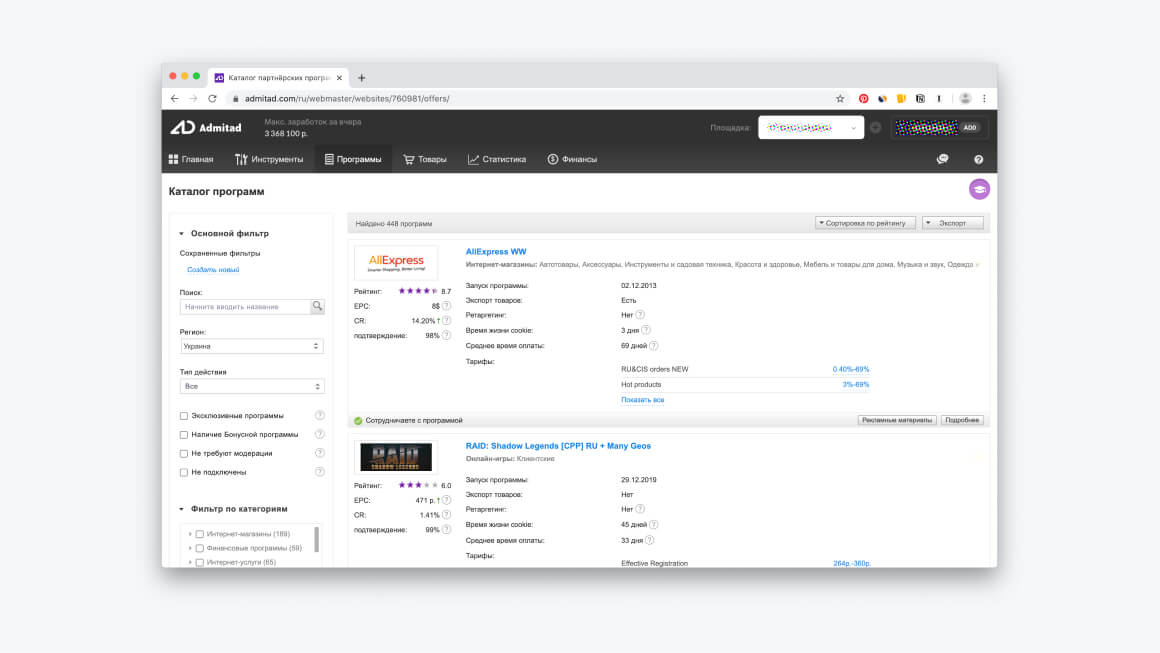This screenshot has width=1160, height=653.
Task: Open the Площадка selector dropdown
Action: (x=811, y=127)
